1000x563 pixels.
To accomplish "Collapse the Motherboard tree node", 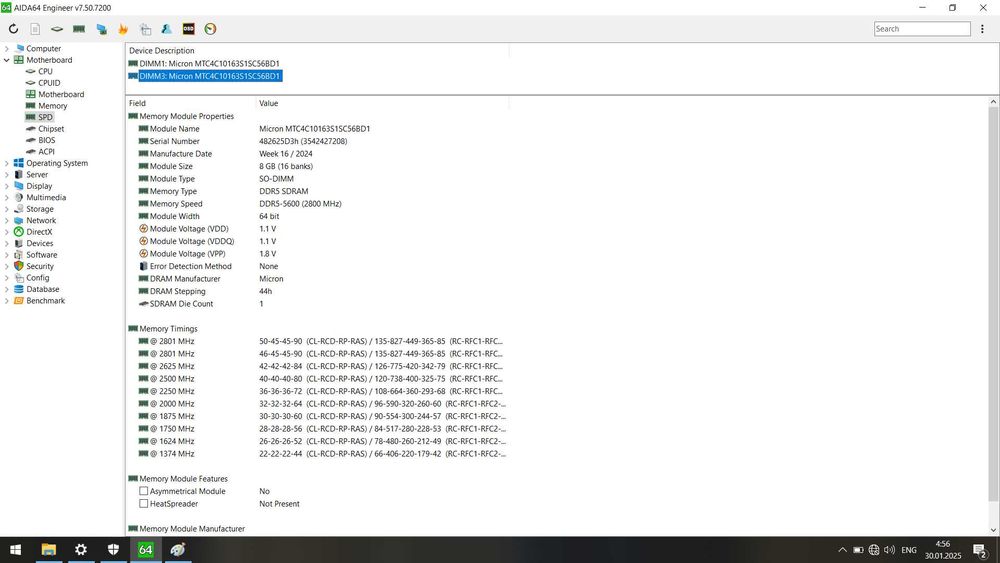I will [x=6, y=60].
